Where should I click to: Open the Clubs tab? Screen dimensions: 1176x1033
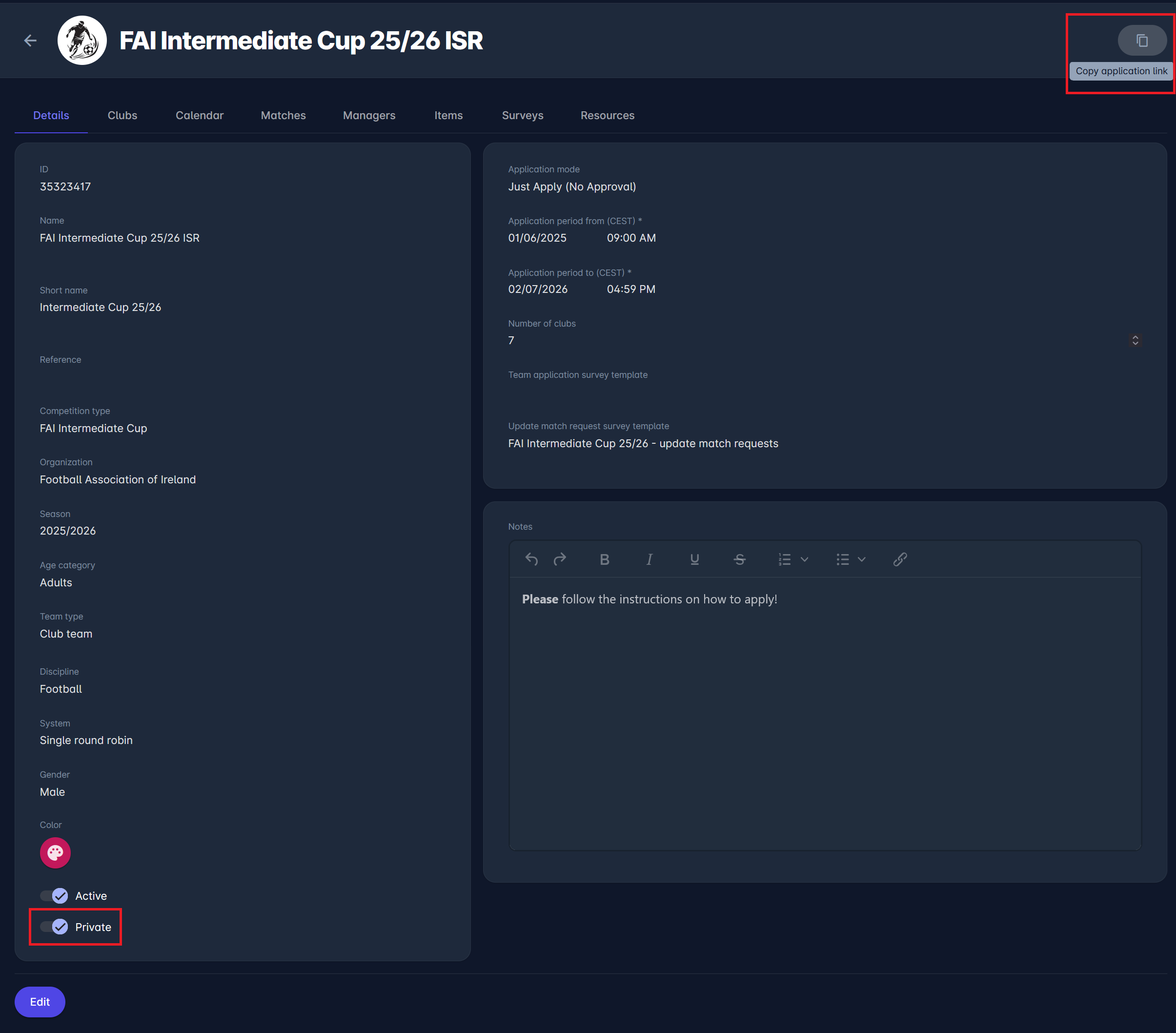[122, 115]
